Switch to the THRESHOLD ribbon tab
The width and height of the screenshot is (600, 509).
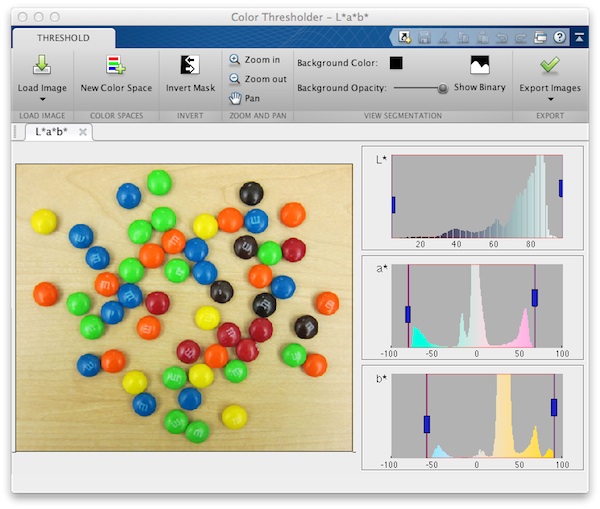62,38
